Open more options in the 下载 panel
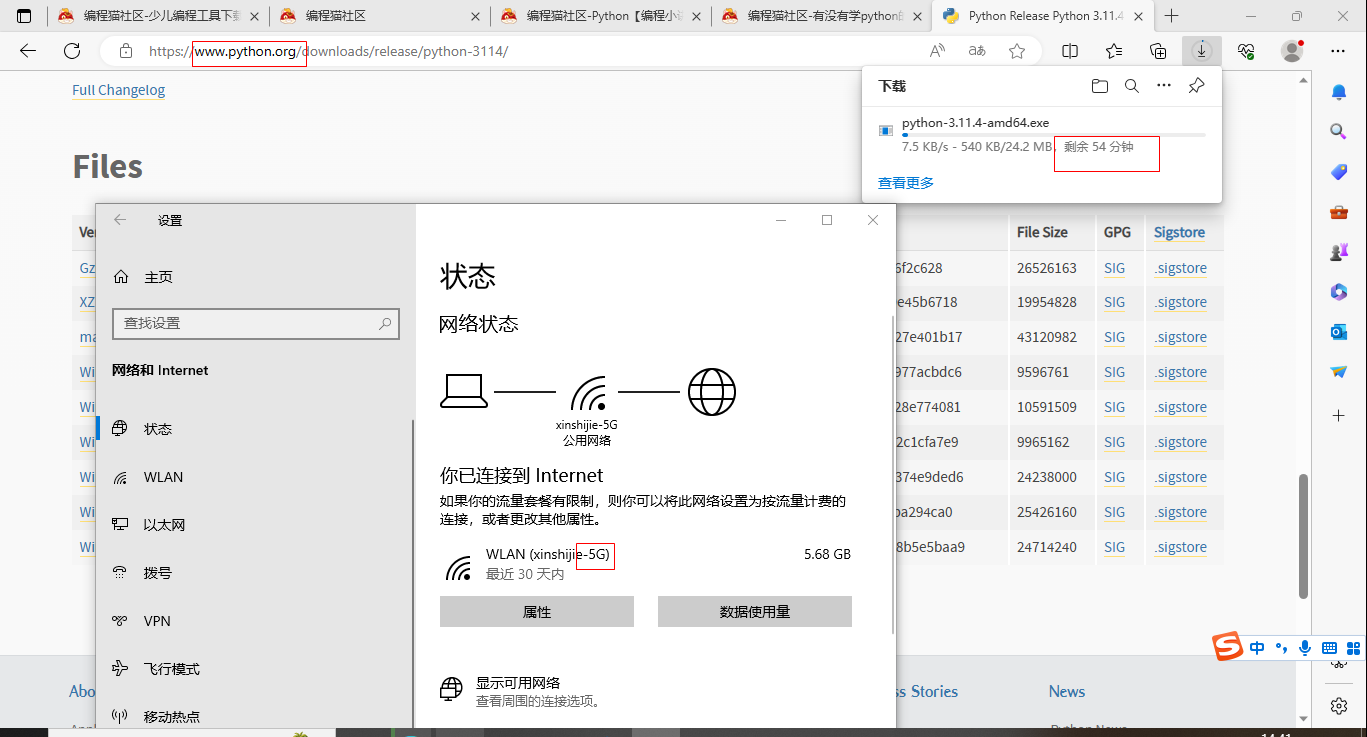This screenshot has height=737, width=1367. point(1164,86)
